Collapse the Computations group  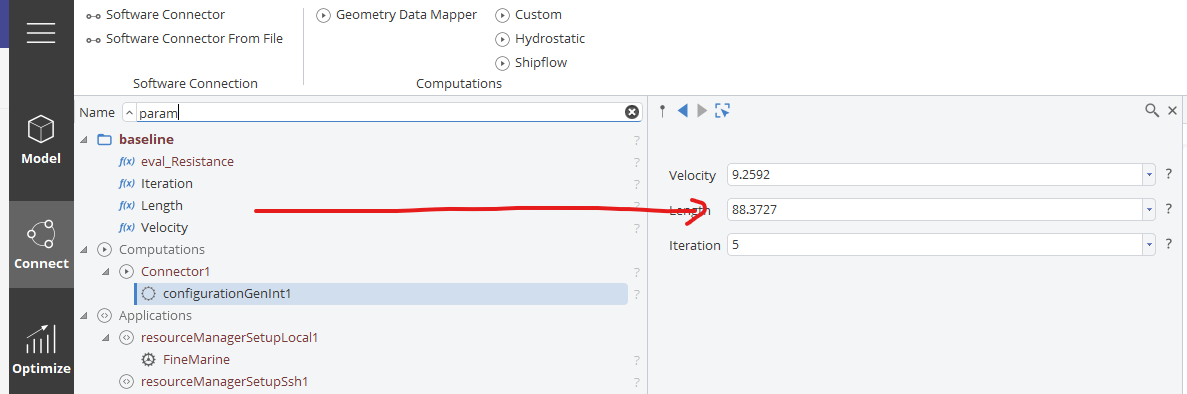[x=83, y=249]
